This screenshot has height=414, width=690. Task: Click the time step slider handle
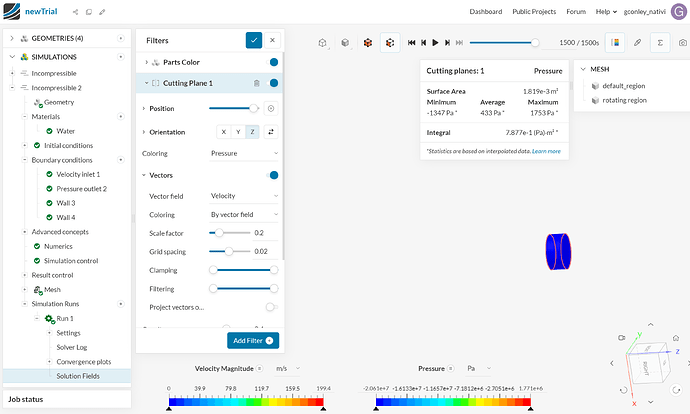coord(535,43)
